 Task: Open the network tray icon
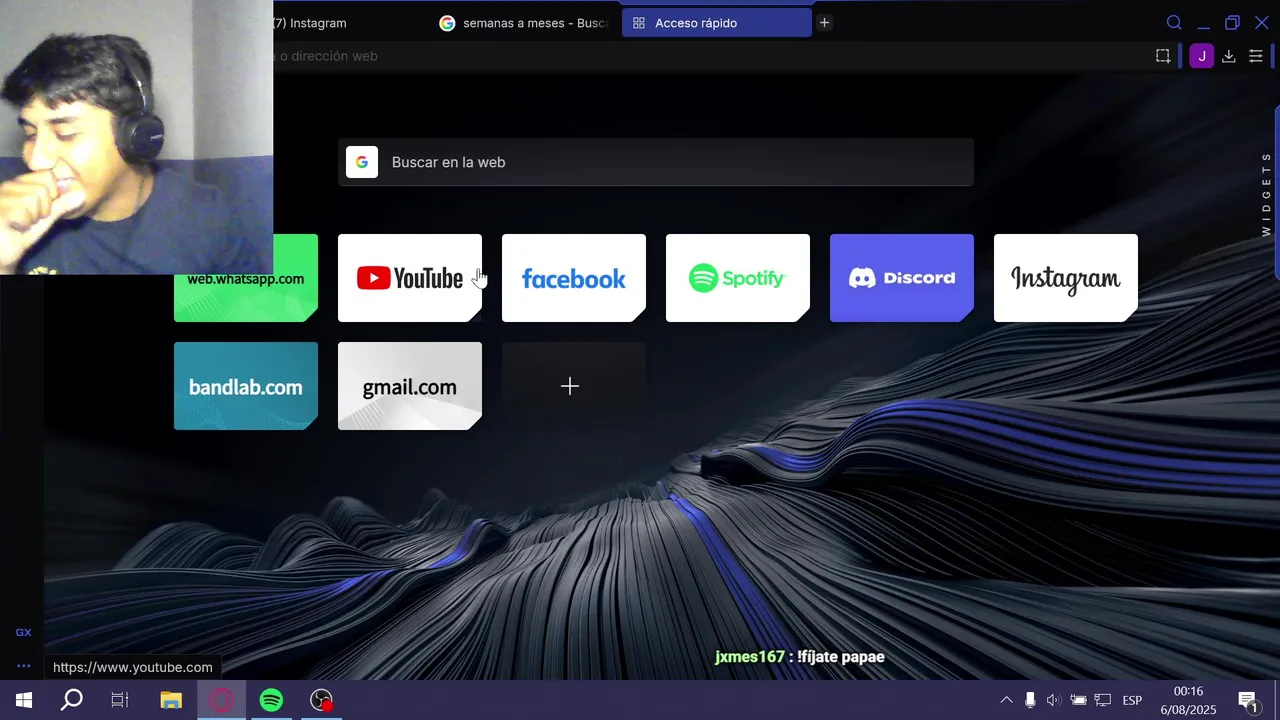tap(1103, 700)
